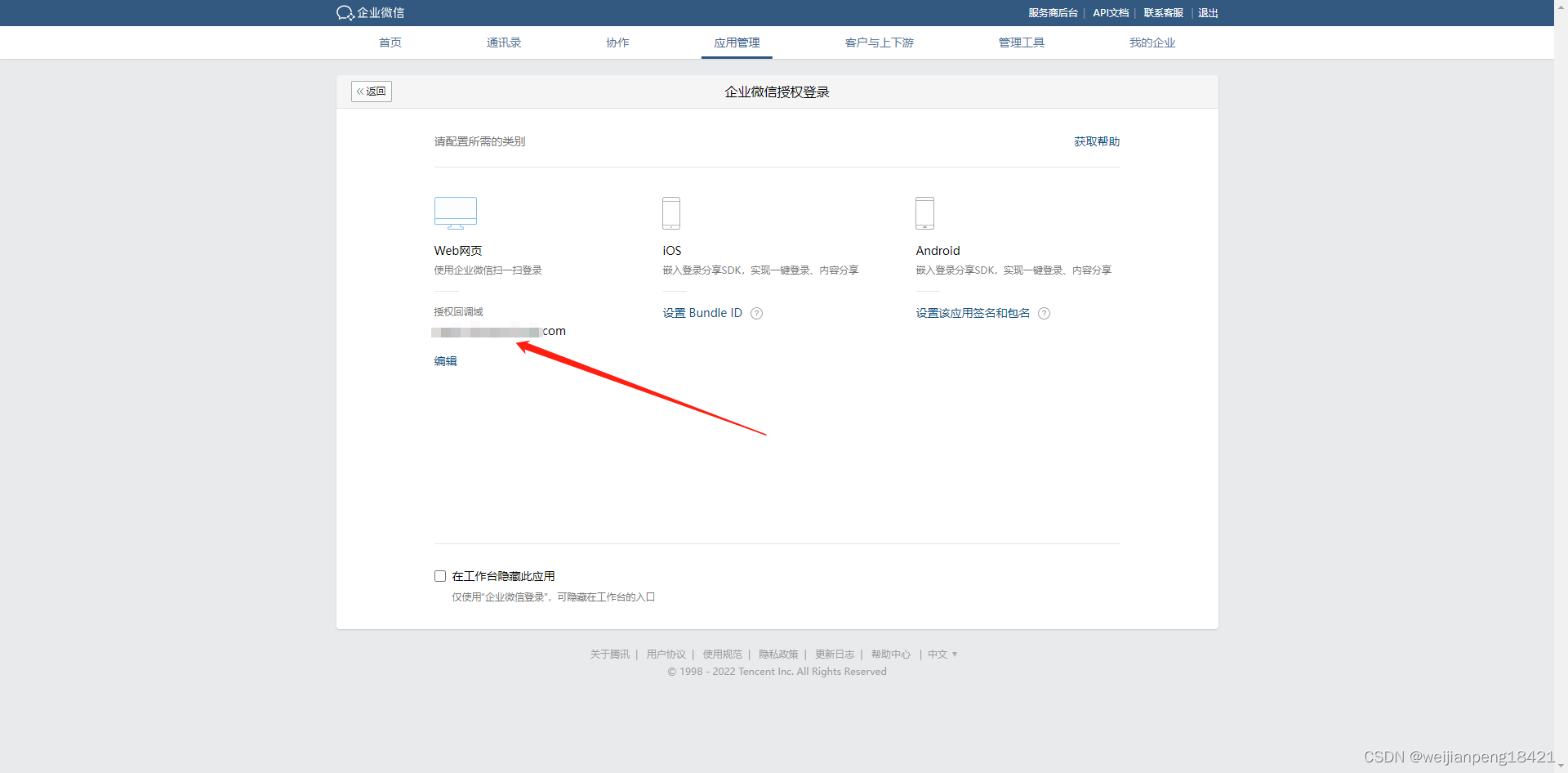
Task: Open 客户与上下游 tab
Action: pyautogui.click(x=880, y=42)
